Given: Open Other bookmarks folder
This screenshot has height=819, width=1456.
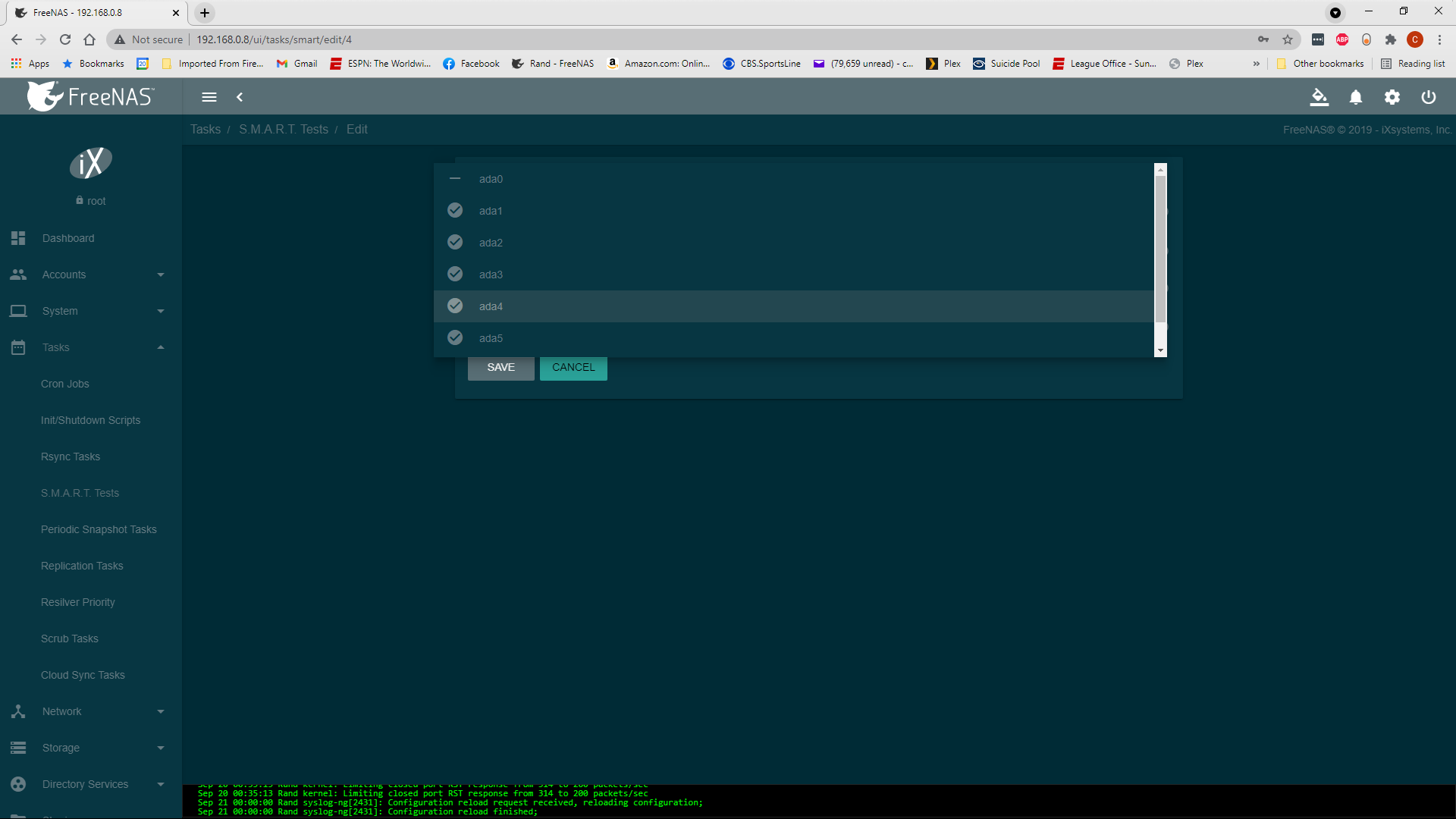Looking at the screenshot, I should click(1320, 64).
